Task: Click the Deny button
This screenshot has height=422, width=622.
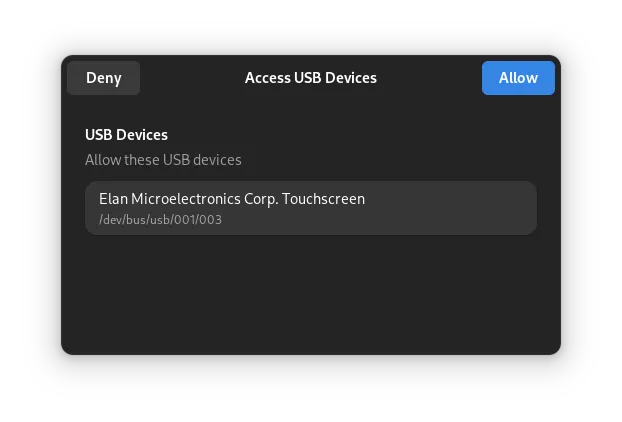Action: pos(103,78)
